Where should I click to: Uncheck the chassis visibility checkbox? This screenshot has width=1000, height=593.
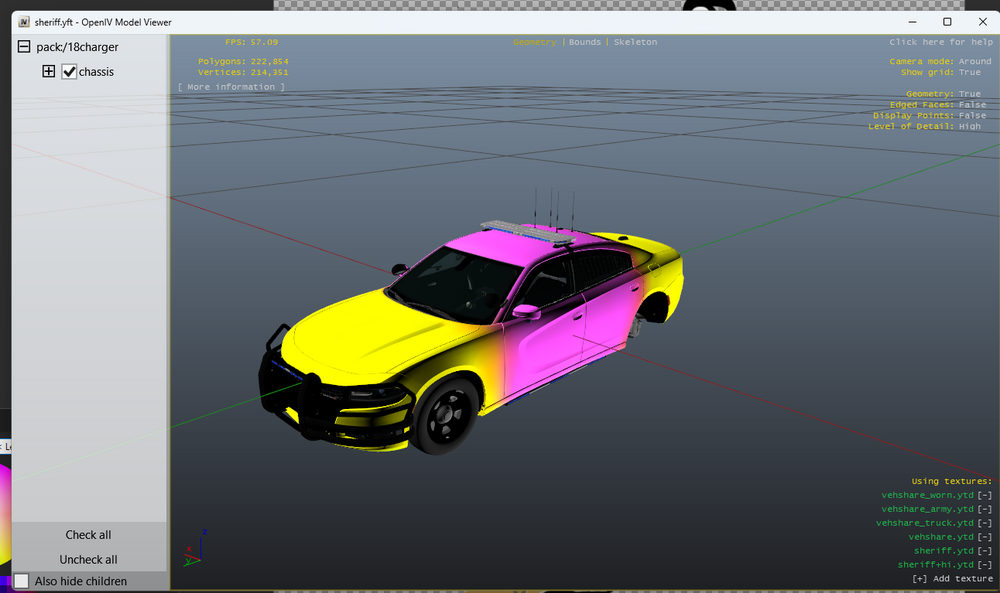[x=69, y=72]
